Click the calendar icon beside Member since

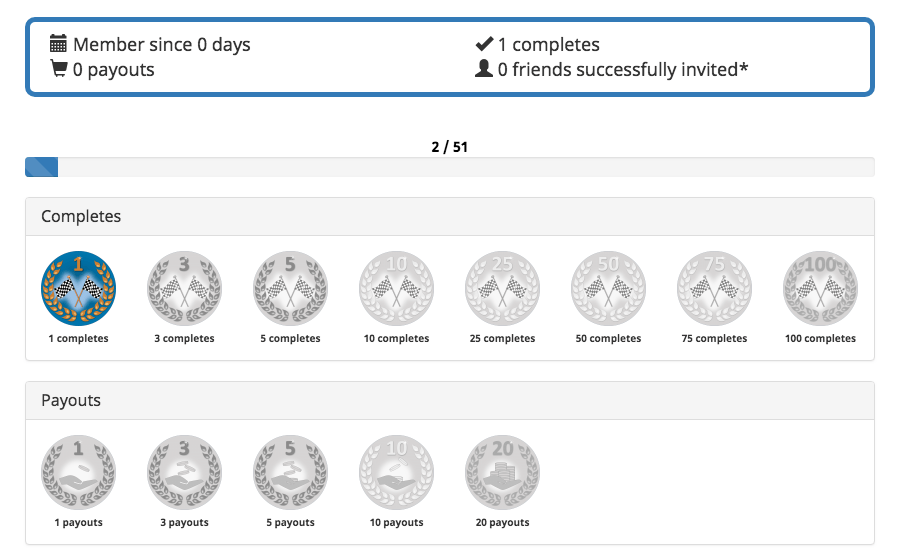[x=58, y=43]
